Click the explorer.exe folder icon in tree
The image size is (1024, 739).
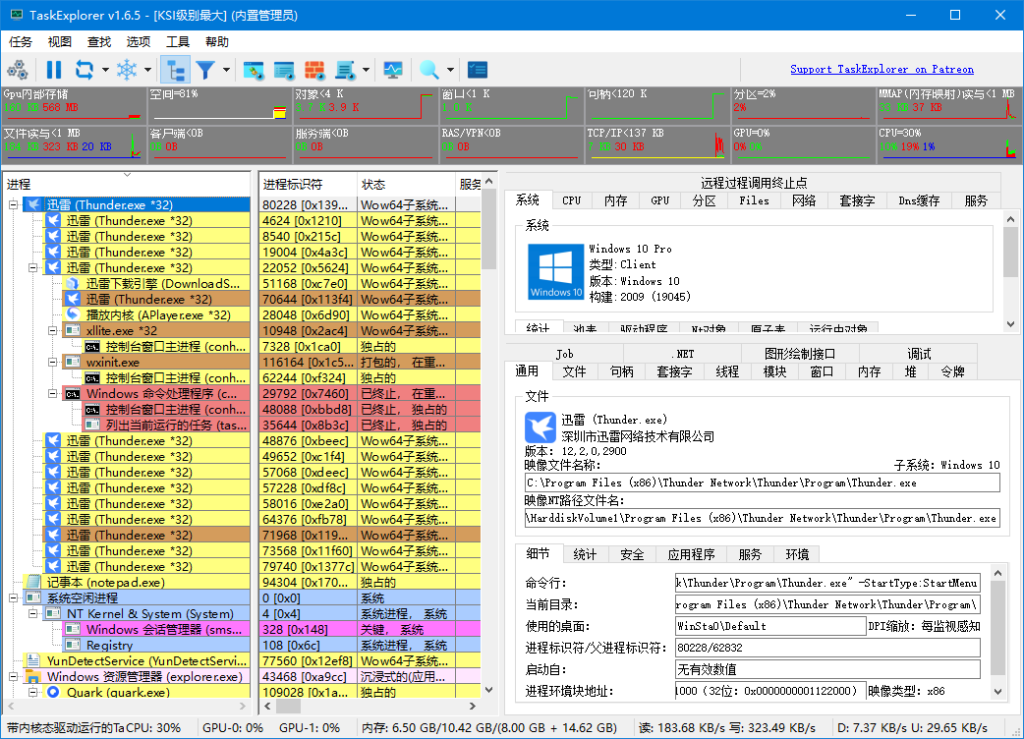tap(33, 676)
